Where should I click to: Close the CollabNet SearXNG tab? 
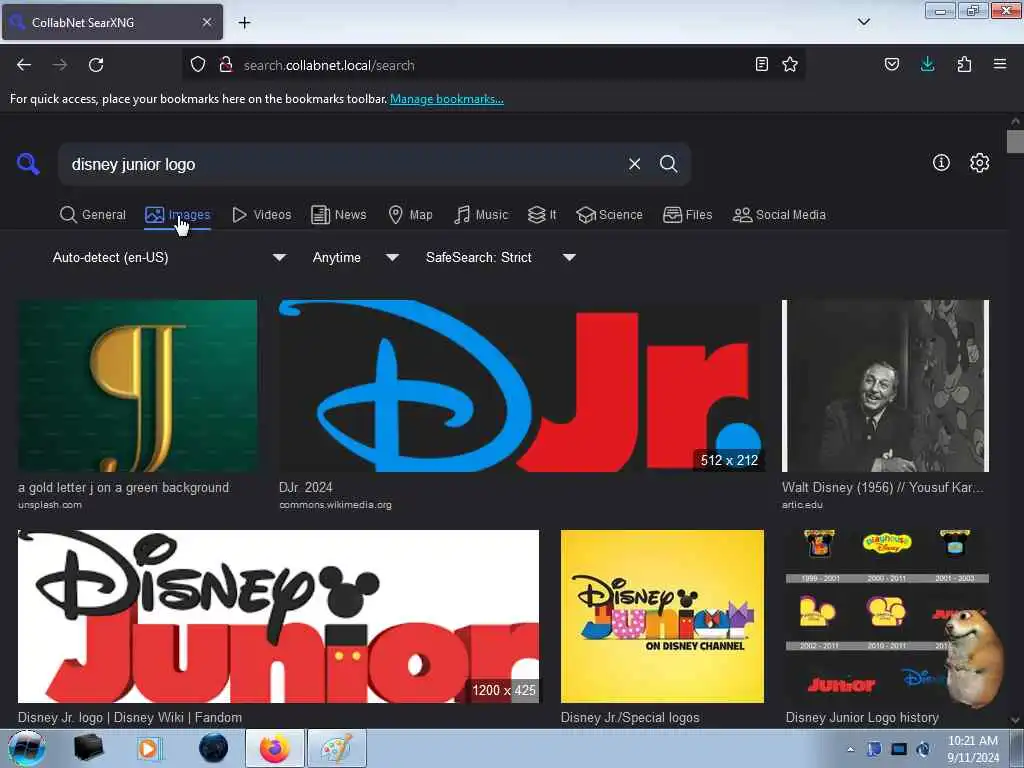click(207, 22)
